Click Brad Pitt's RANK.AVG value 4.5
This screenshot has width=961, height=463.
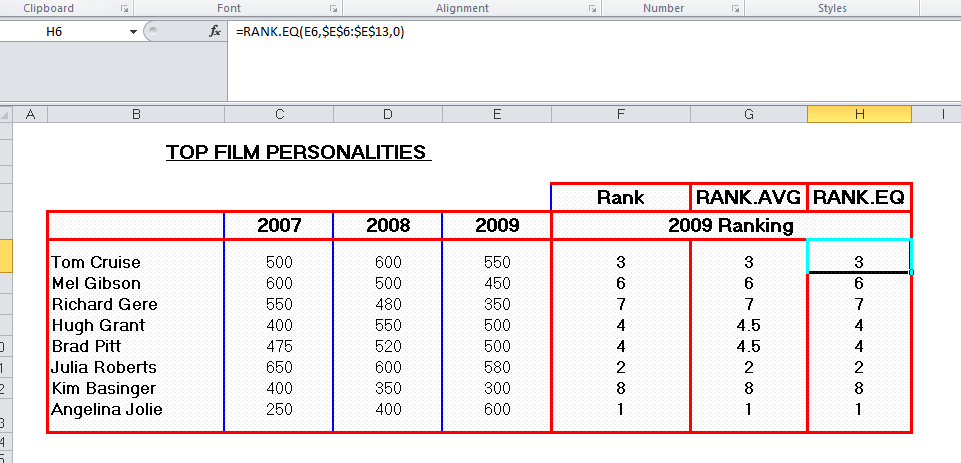(749, 346)
